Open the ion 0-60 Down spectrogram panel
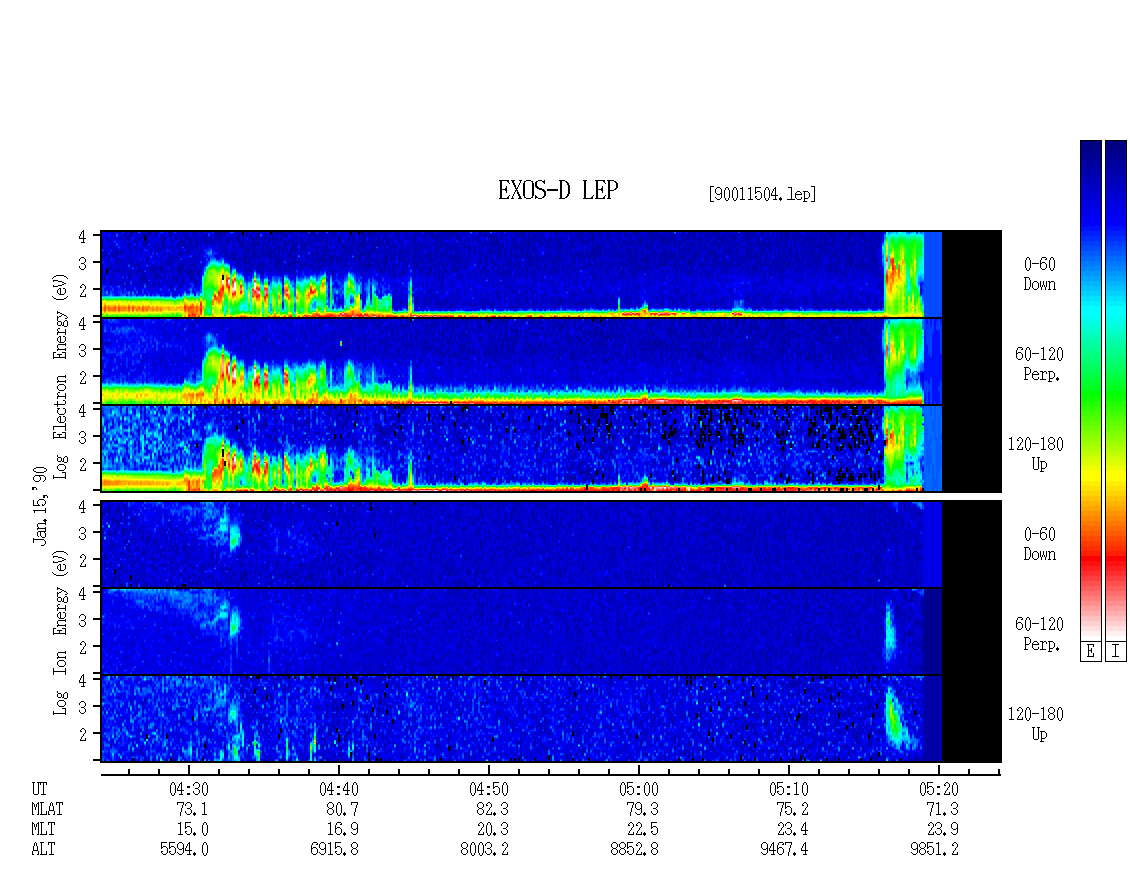This screenshot has height=875, width=1130. pyautogui.click(x=551, y=544)
